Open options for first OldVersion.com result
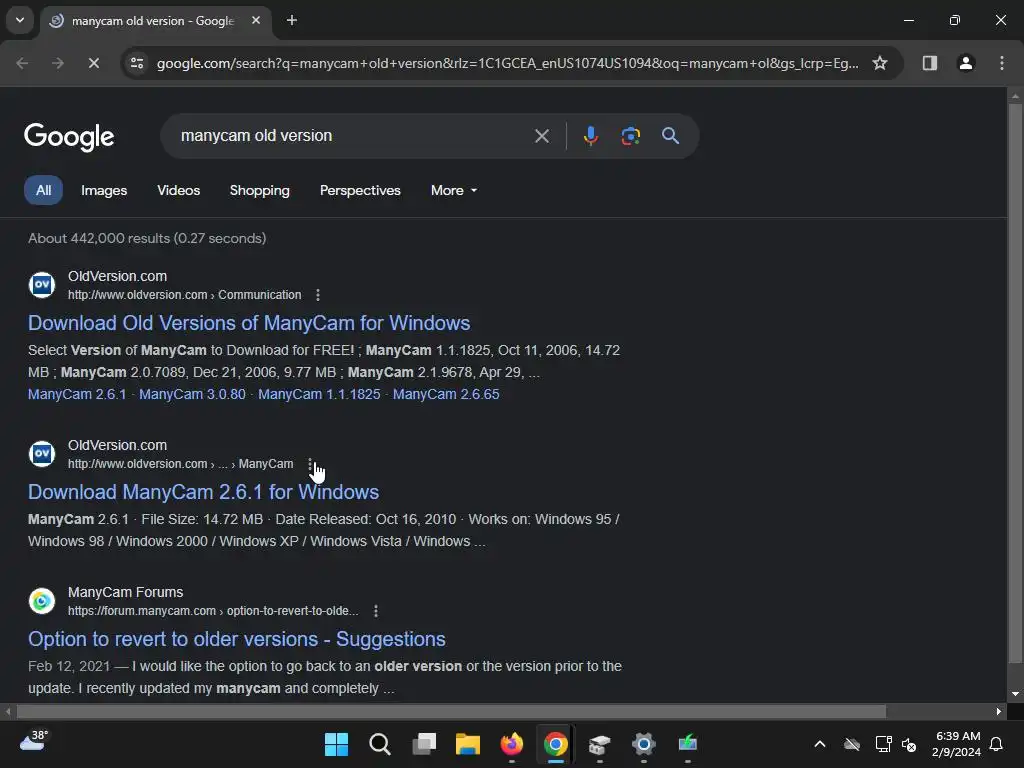Image resolution: width=1024 pixels, height=768 pixels. (318, 295)
